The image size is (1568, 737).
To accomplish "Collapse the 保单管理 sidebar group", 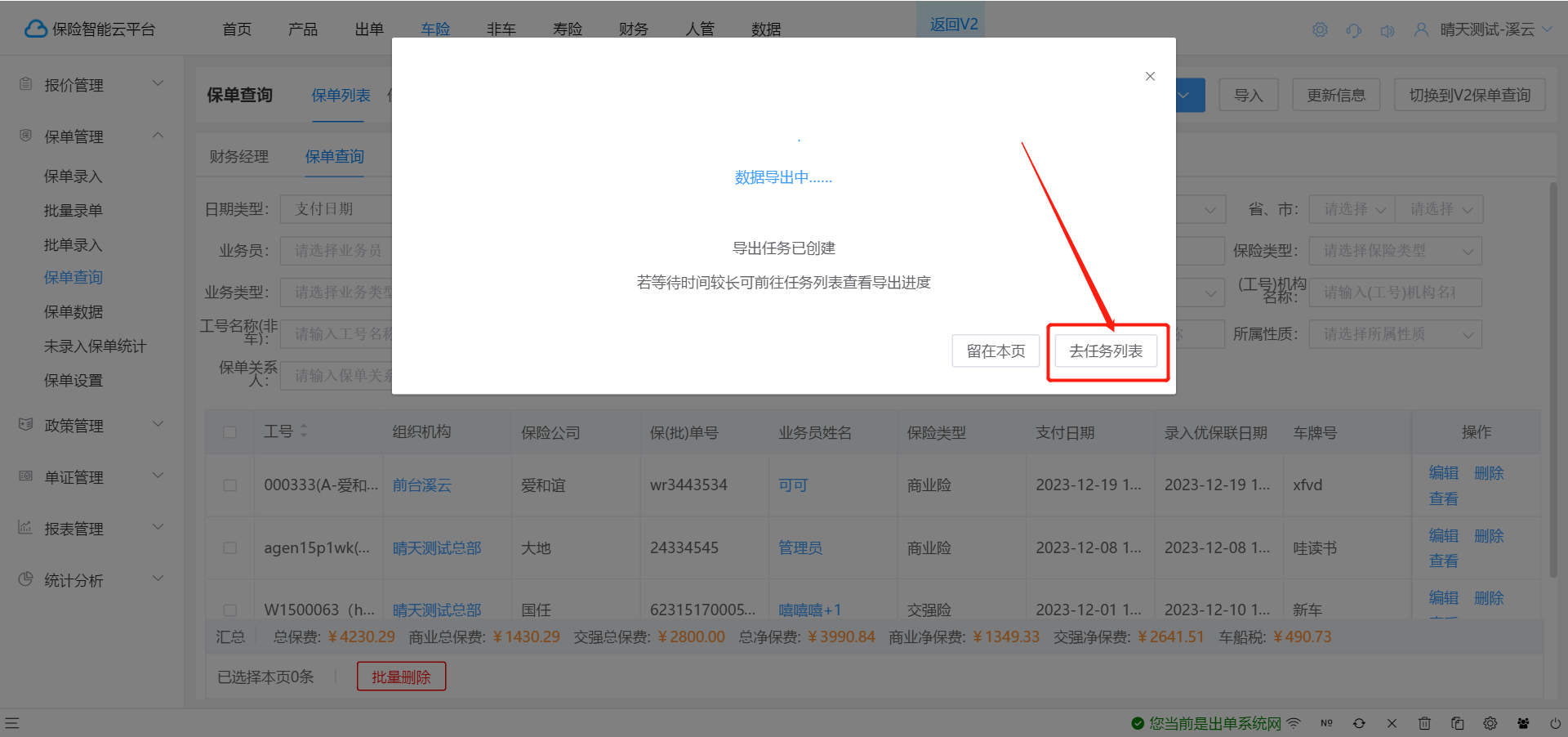I will [158, 135].
